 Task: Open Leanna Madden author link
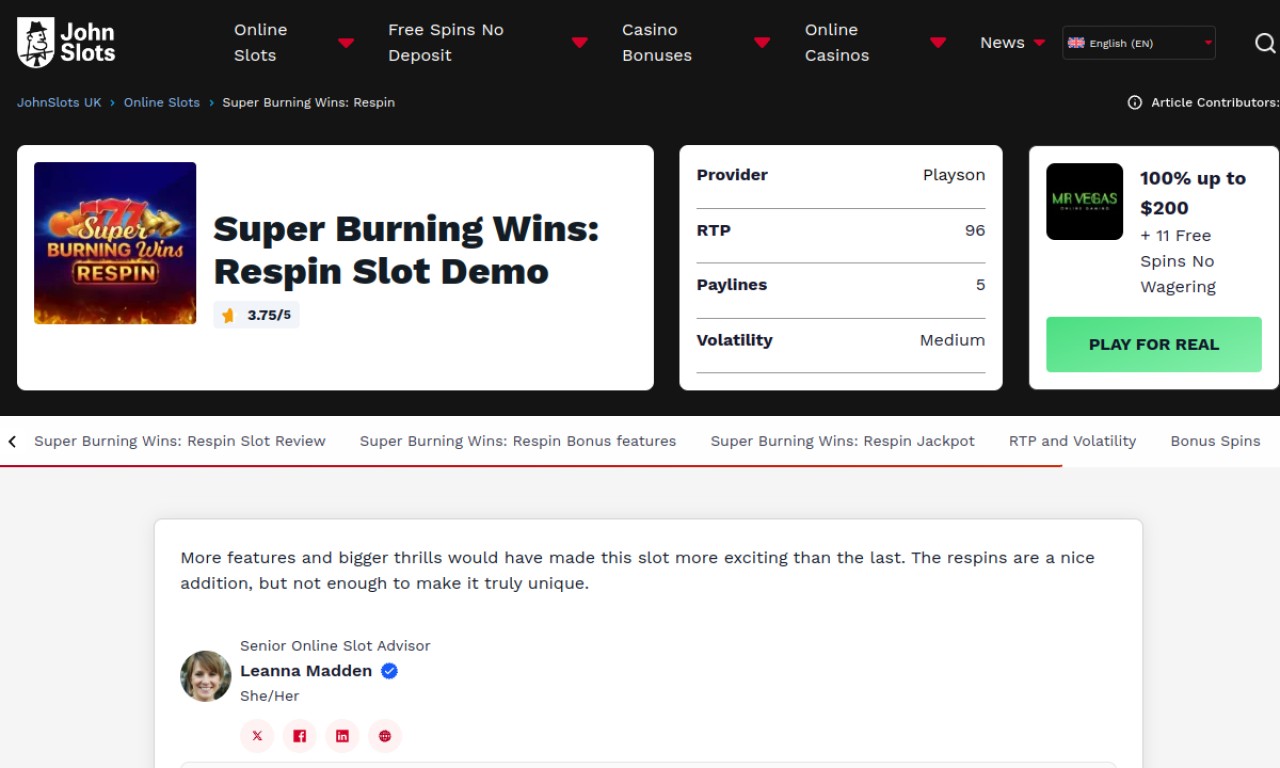click(x=306, y=671)
